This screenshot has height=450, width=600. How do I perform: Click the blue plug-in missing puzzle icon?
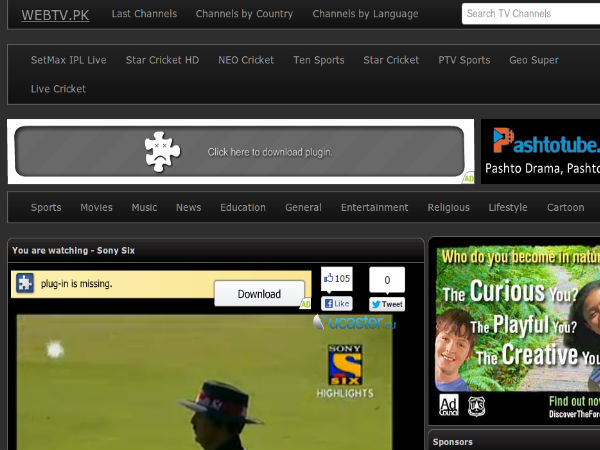click(25, 283)
